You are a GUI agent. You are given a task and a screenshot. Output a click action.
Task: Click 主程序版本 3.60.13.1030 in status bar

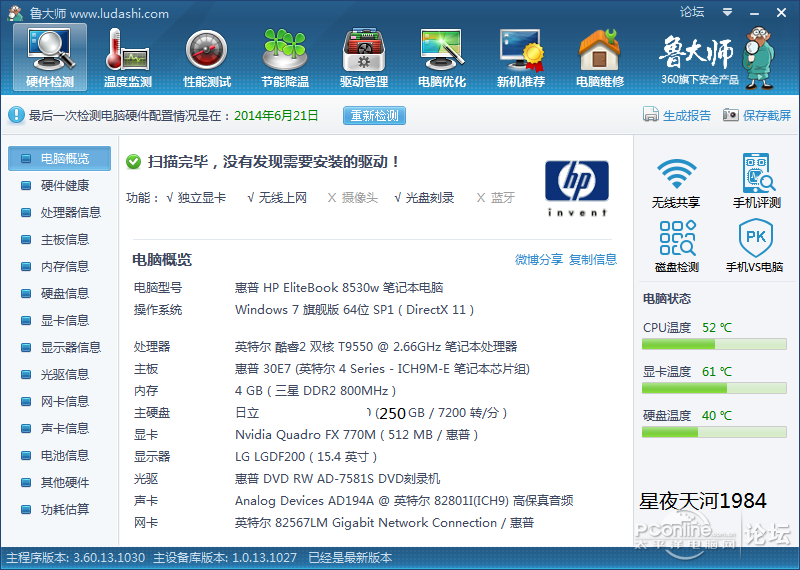(76, 558)
